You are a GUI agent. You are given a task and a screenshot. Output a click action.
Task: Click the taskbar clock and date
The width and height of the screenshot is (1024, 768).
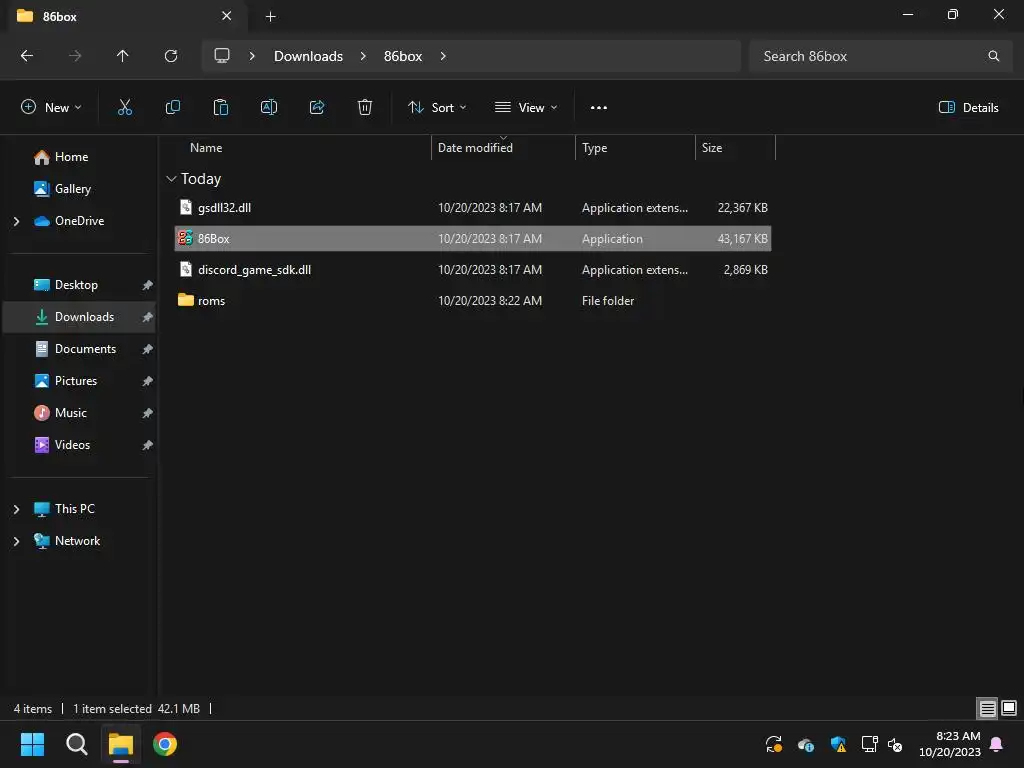point(950,744)
